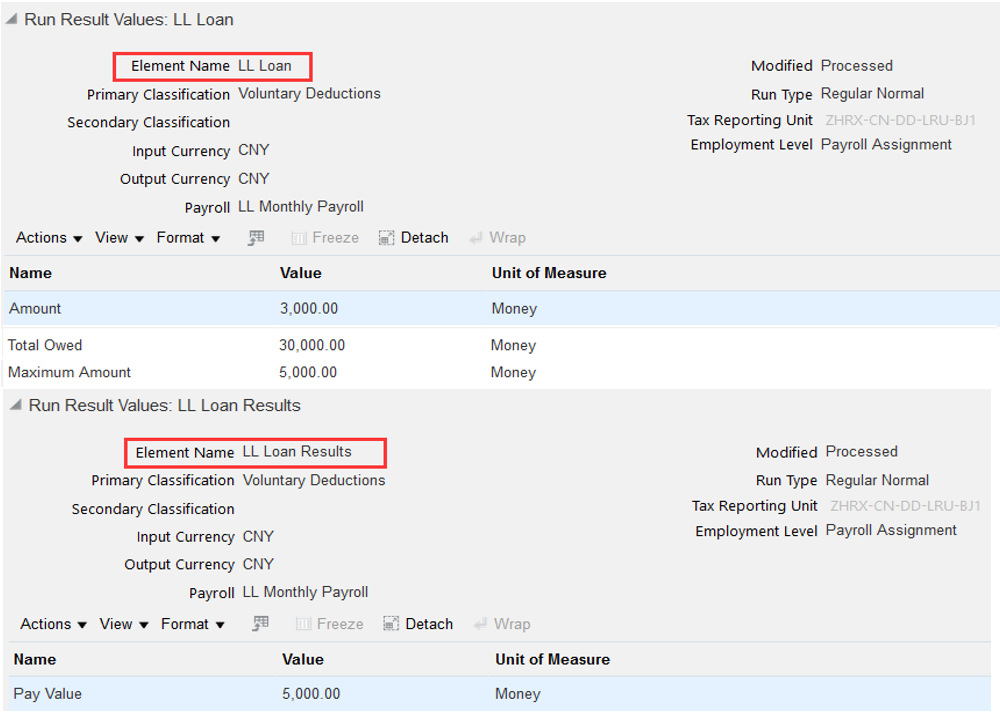Open Actions dropdown in LL Loan Results table
This screenshot has width=1000, height=717.
tap(53, 624)
